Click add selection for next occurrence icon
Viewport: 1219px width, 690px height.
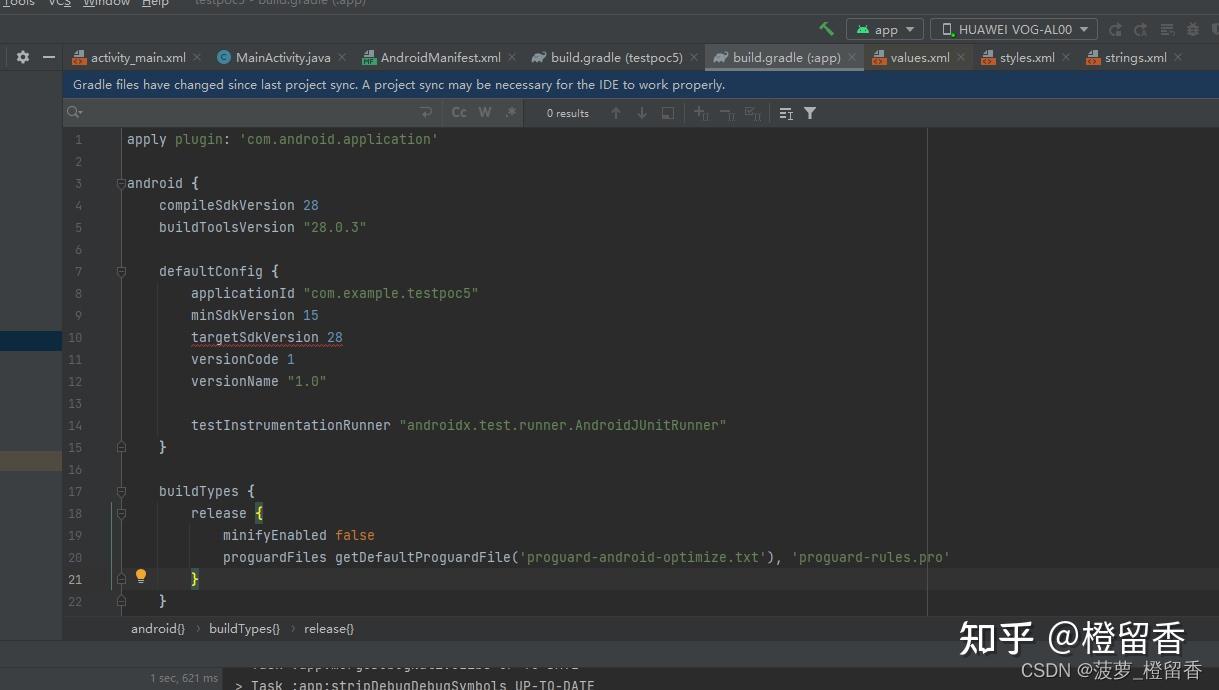click(701, 113)
